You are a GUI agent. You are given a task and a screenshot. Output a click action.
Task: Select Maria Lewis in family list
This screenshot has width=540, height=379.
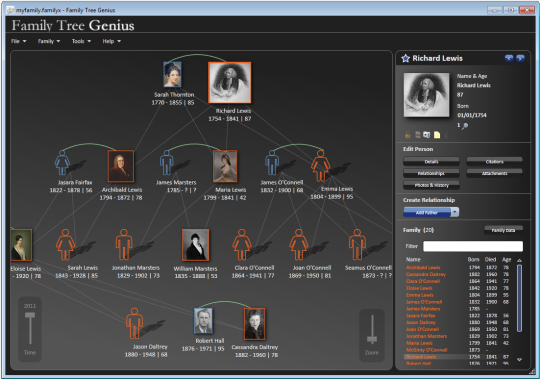[458, 343]
